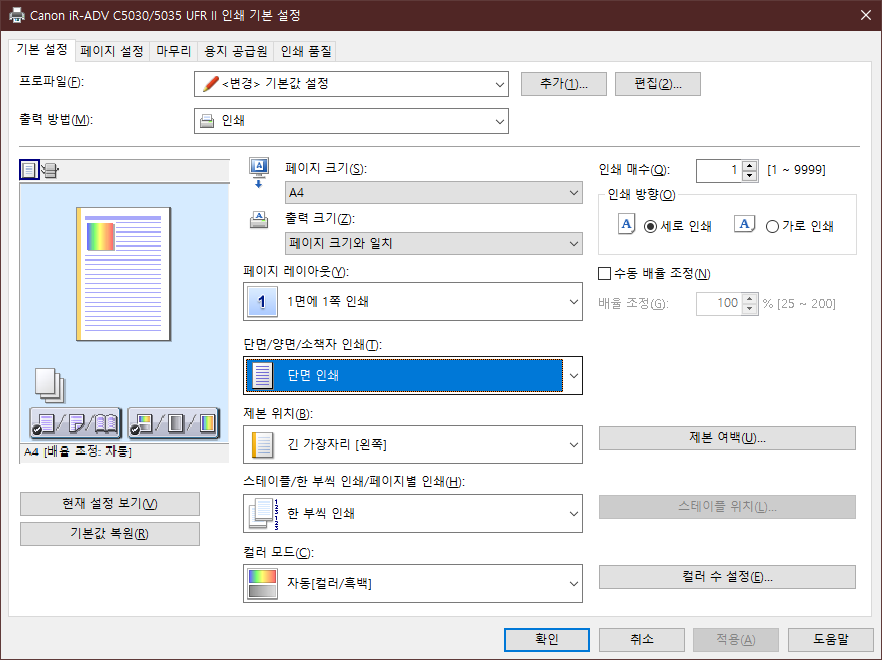The image size is (882, 660).
Task: Open the 출력 방법 output method dropdown
Action: [x=351, y=121]
